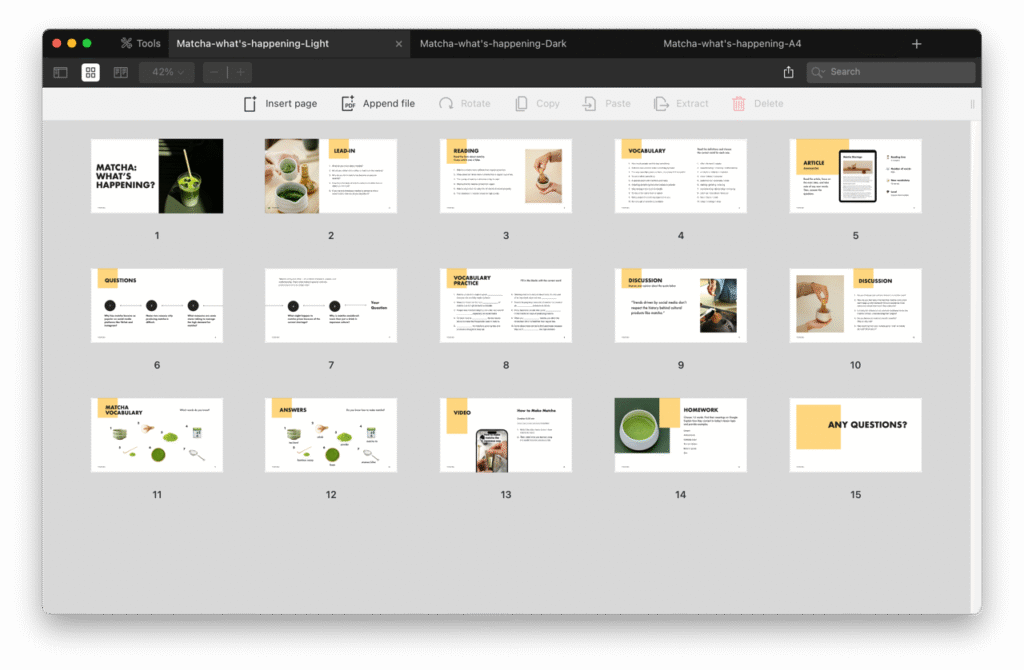Click the Insert page icon
The width and height of the screenshot is (1024, 670).
249,103
